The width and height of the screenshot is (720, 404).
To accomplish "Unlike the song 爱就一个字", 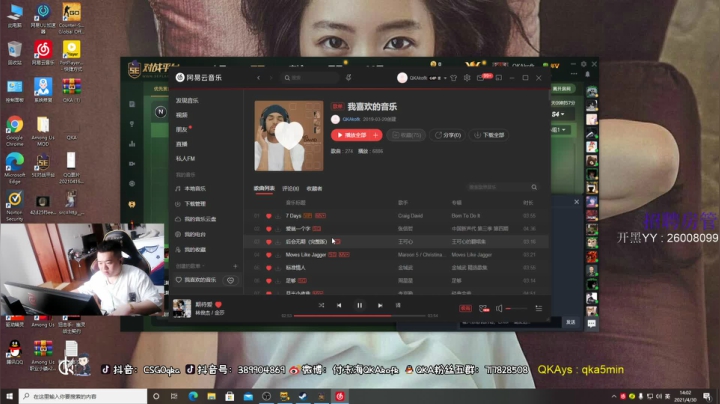I will pos(269,229).
